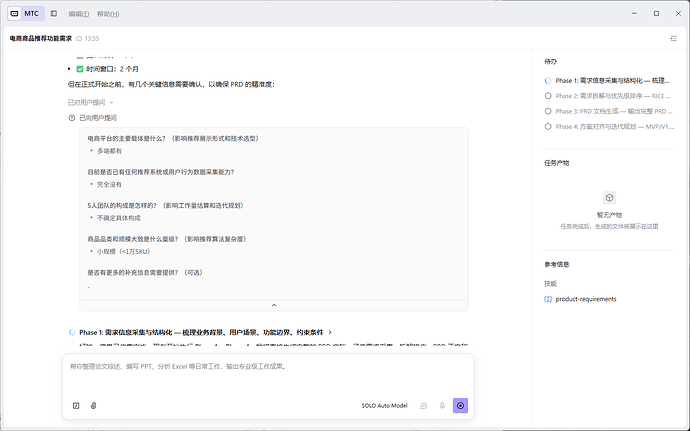Open the 编辑(E) menu

[x=79, y=14]
